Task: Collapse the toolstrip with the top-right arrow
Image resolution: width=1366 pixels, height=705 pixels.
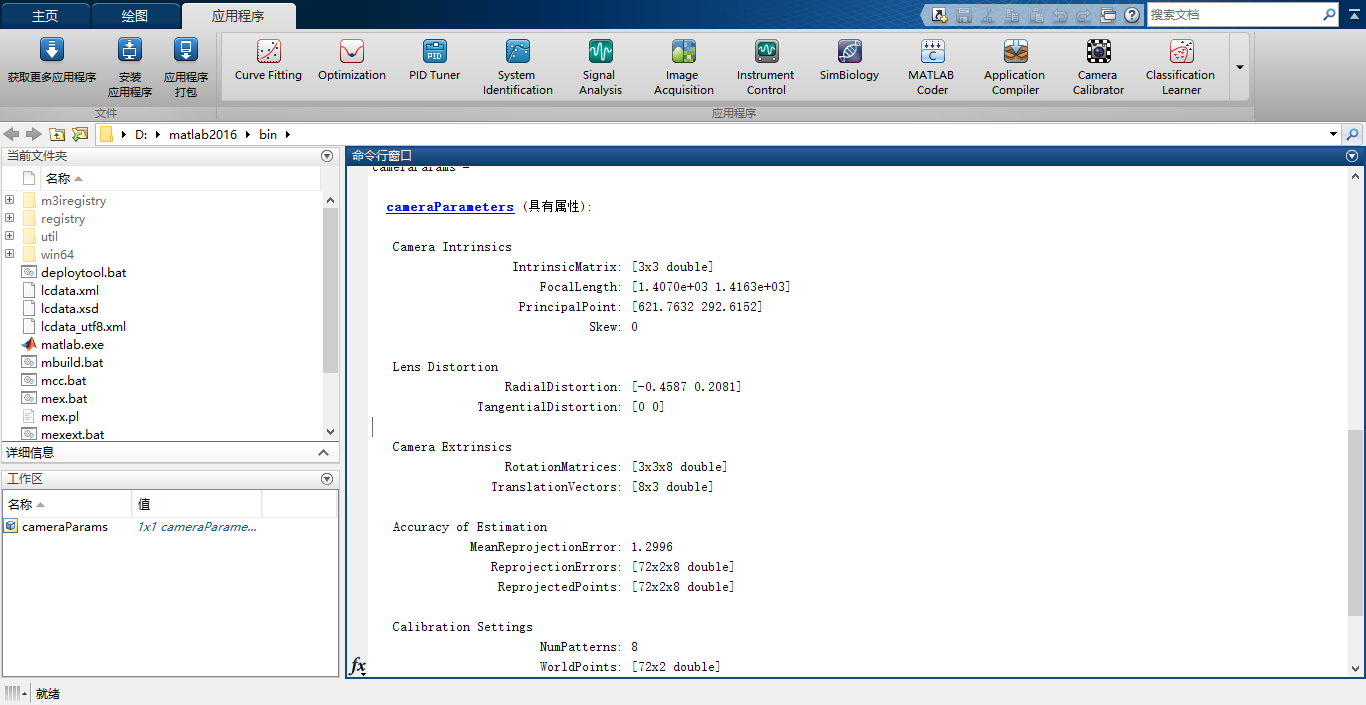Action: point(1353,15)
